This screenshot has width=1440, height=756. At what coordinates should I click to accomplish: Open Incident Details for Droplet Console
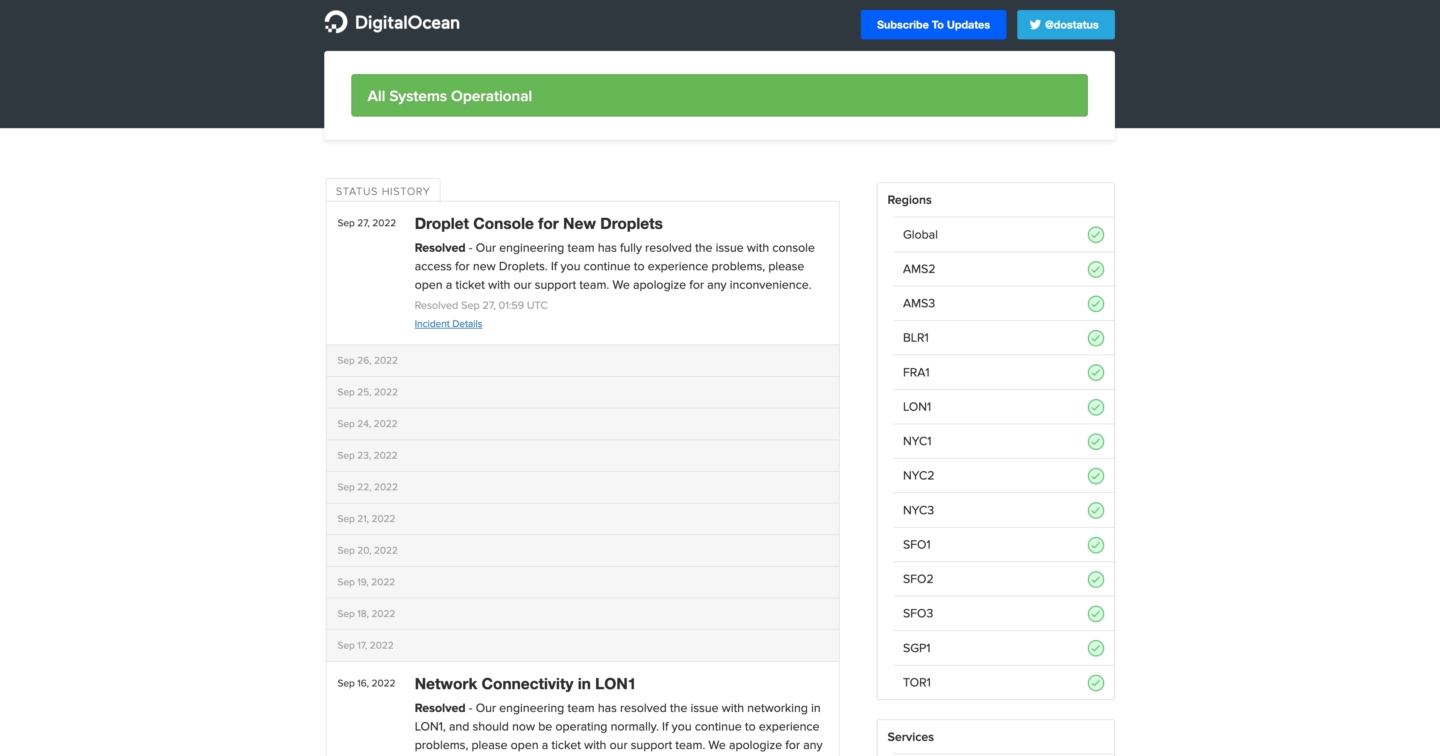point(448,324)
